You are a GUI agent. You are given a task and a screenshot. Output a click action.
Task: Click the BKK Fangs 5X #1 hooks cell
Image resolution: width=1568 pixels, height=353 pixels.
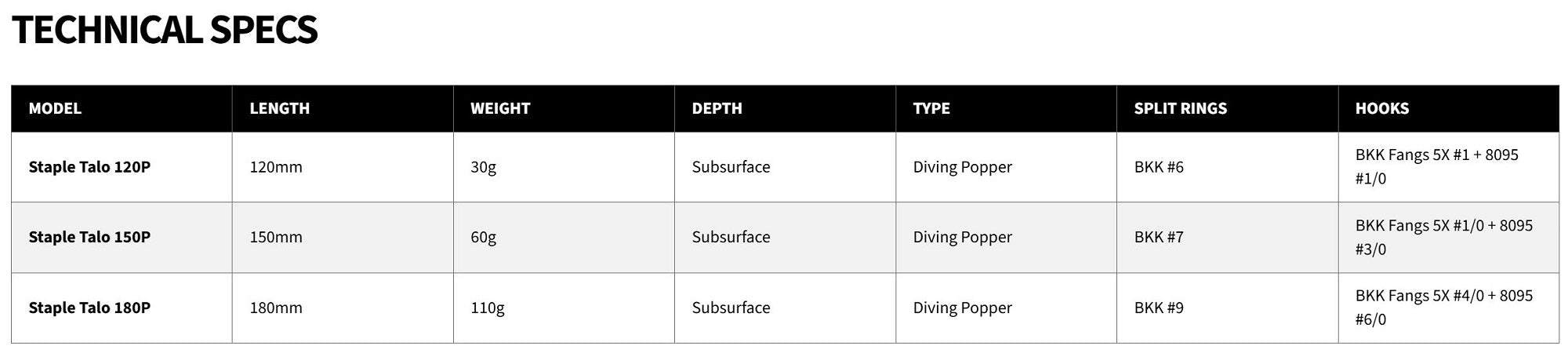point(1436,166)
